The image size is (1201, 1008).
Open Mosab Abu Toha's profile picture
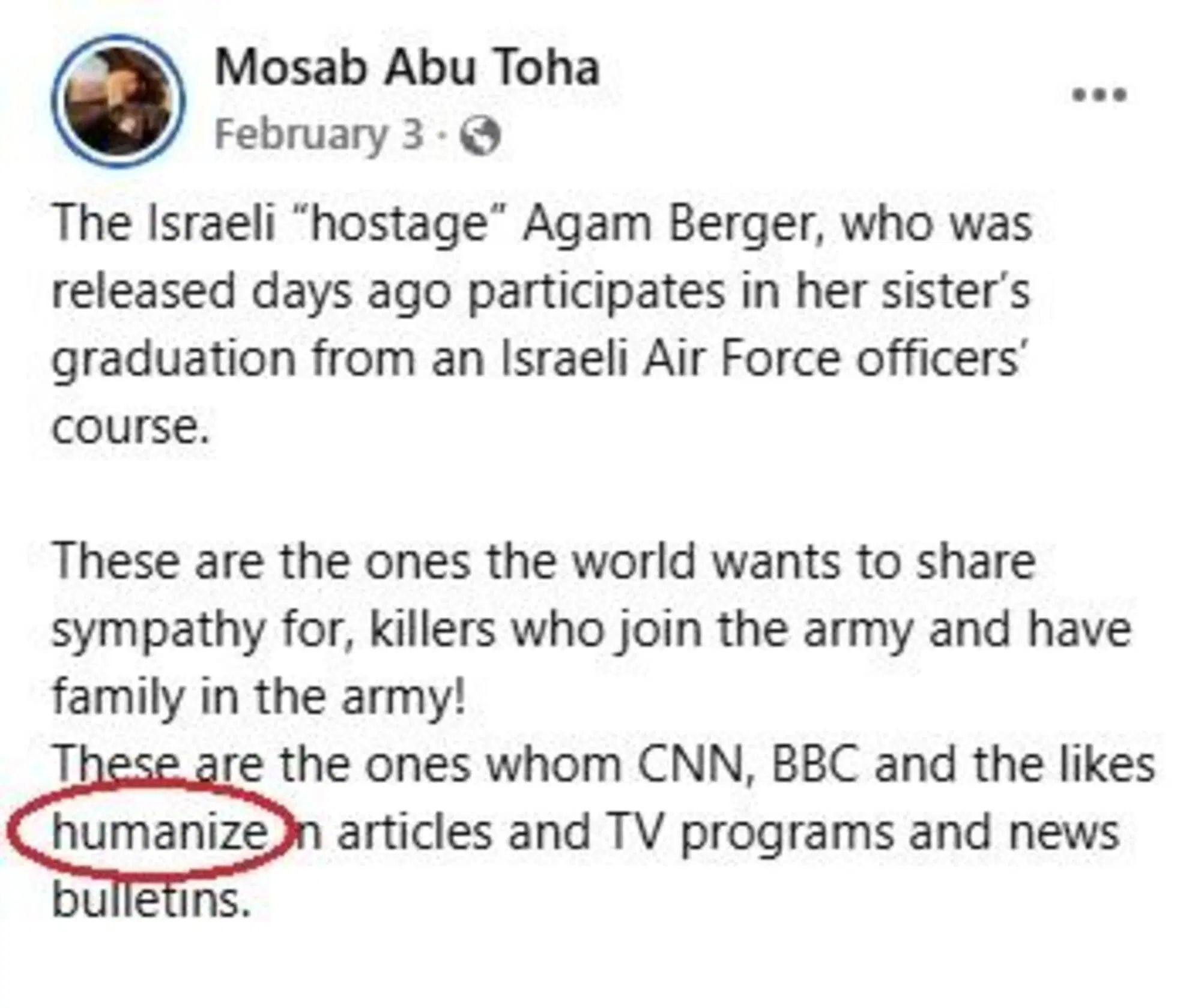pyautogui.click(x=119, y=101)
